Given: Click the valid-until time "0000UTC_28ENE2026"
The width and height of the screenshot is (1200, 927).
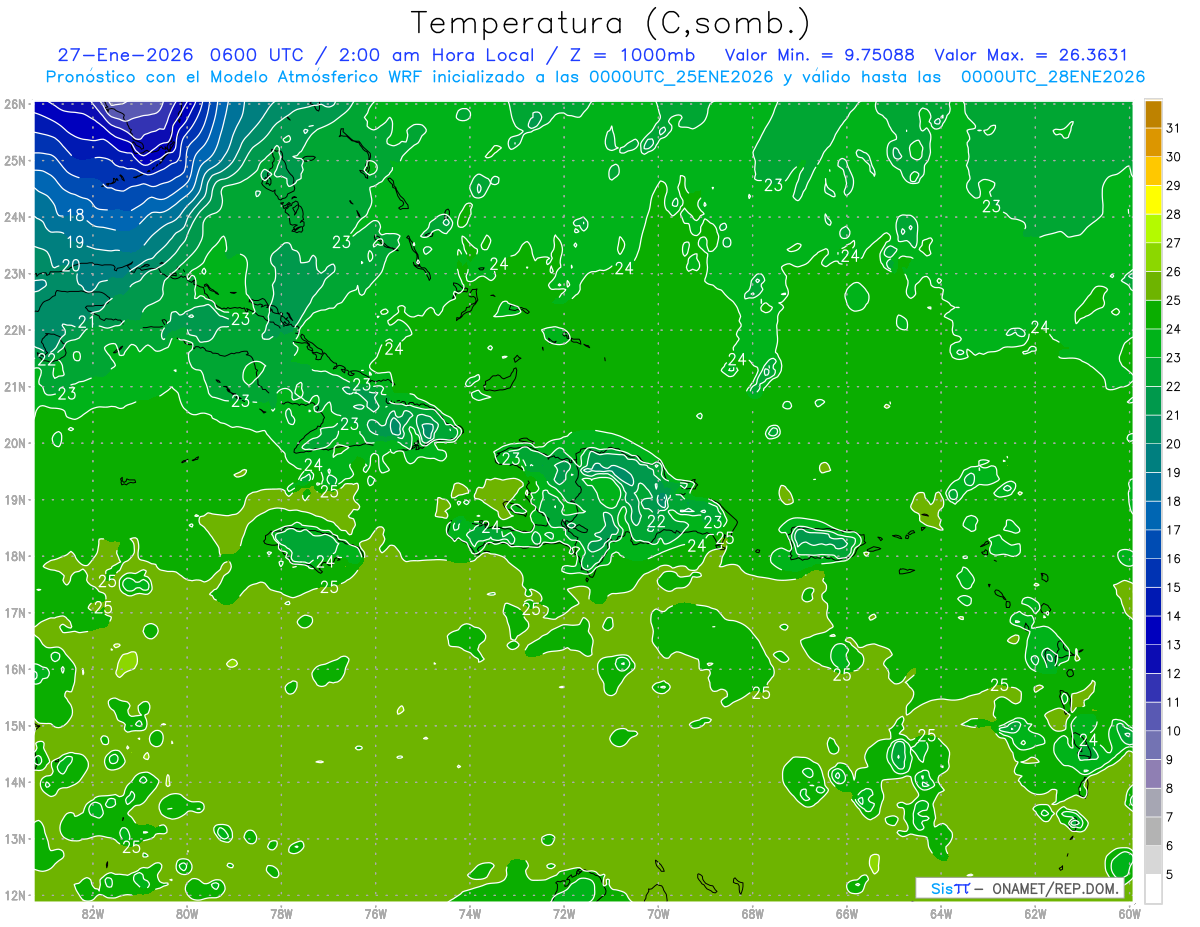Looking at the screenshot, I should [1053, 77].
